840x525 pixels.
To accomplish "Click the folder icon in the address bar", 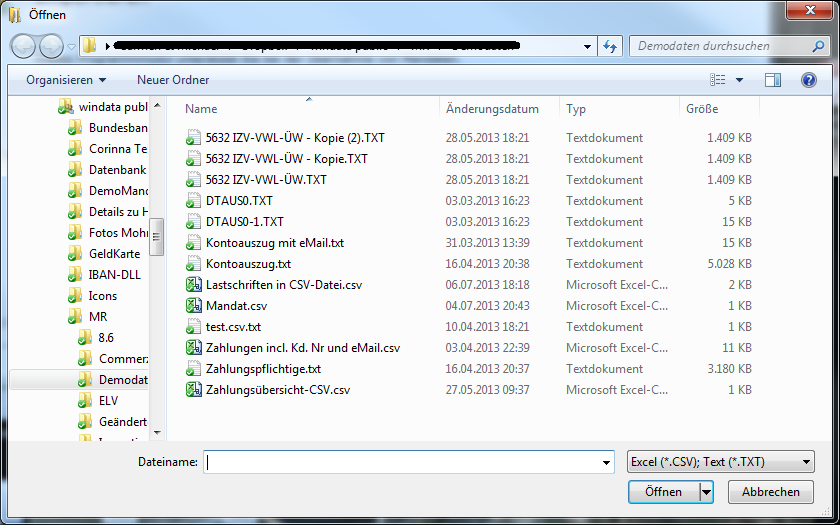I will (x=89, y=47).
